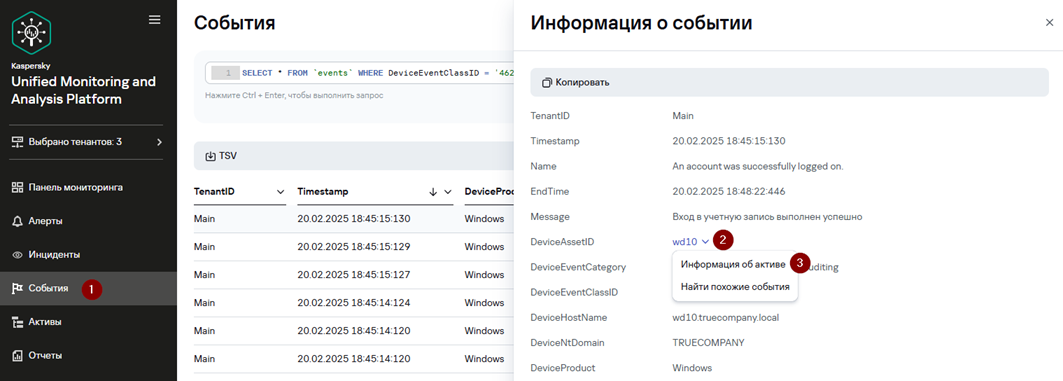Click DeviceNtDomain value TRUECOMPANY
Viewport: 1063px width, 381px height.
coord(708,342)
